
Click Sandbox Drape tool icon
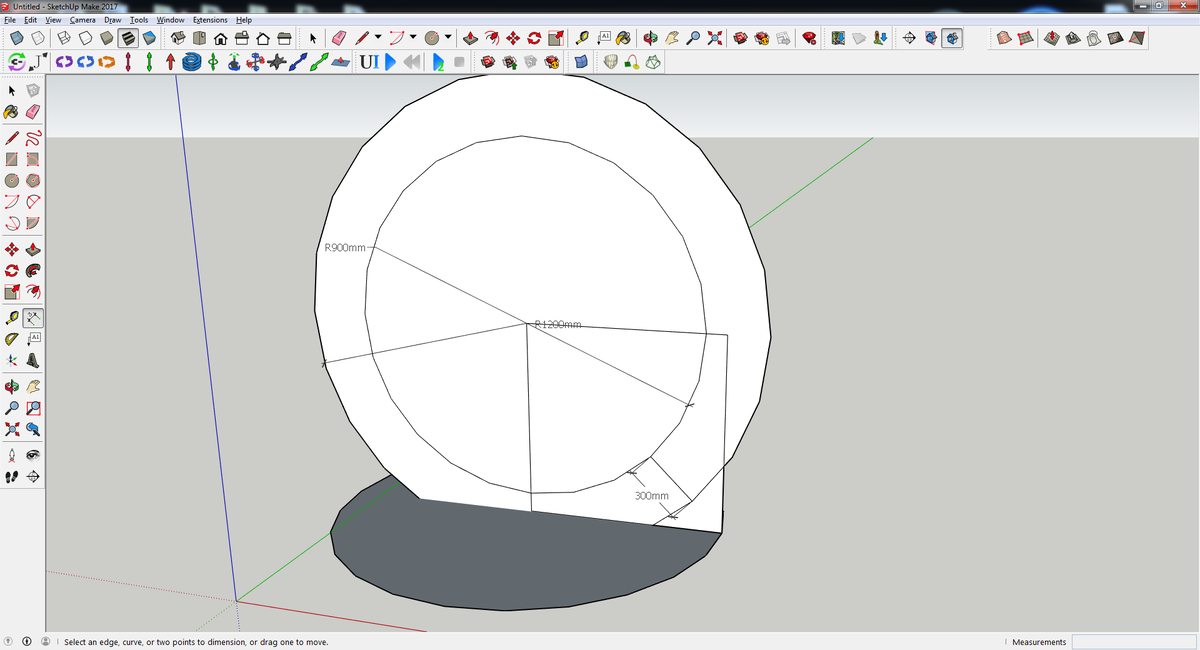coord(1093,38)
